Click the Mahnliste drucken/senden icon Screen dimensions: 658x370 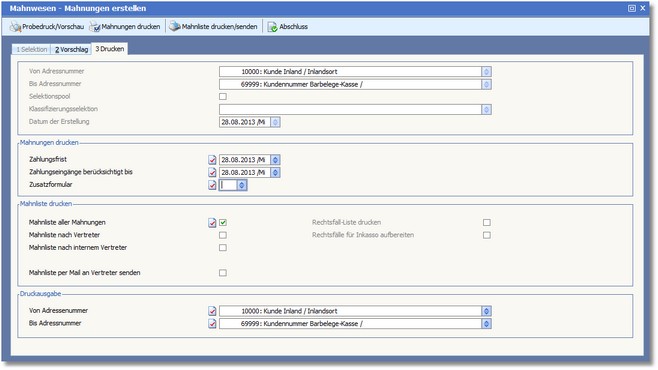coord(175,26)
